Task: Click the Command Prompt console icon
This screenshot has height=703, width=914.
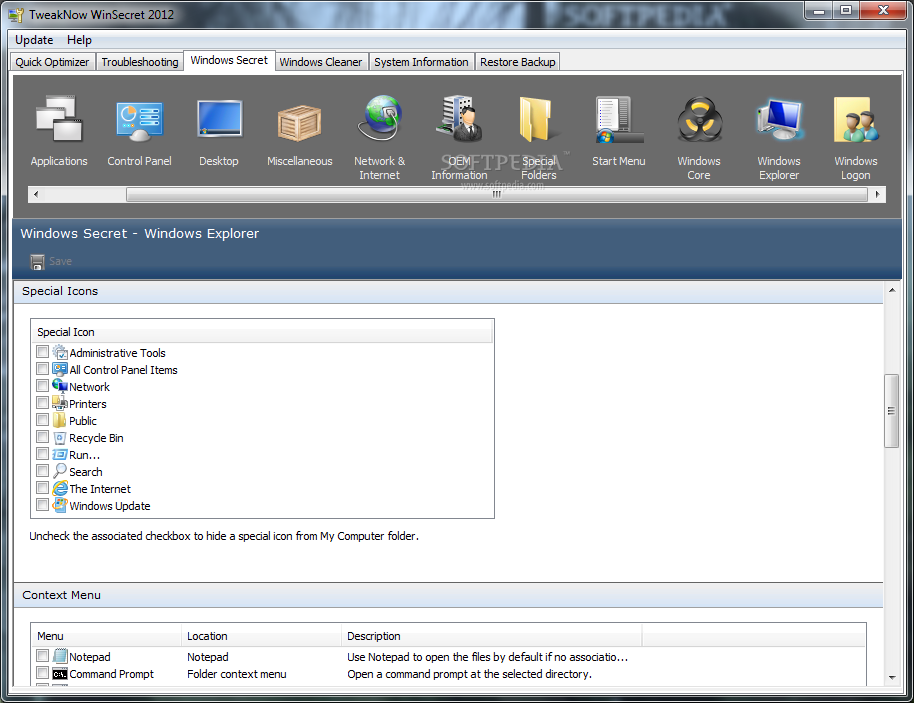Action: (x=59, y=674)
